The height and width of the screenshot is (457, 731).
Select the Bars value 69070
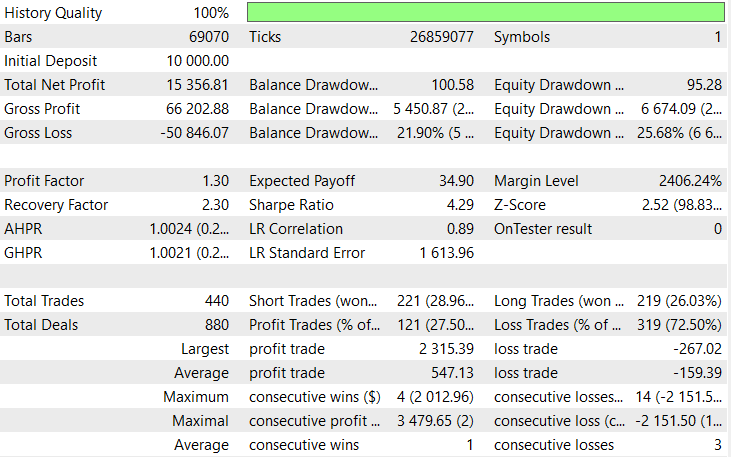coord(209,37)
